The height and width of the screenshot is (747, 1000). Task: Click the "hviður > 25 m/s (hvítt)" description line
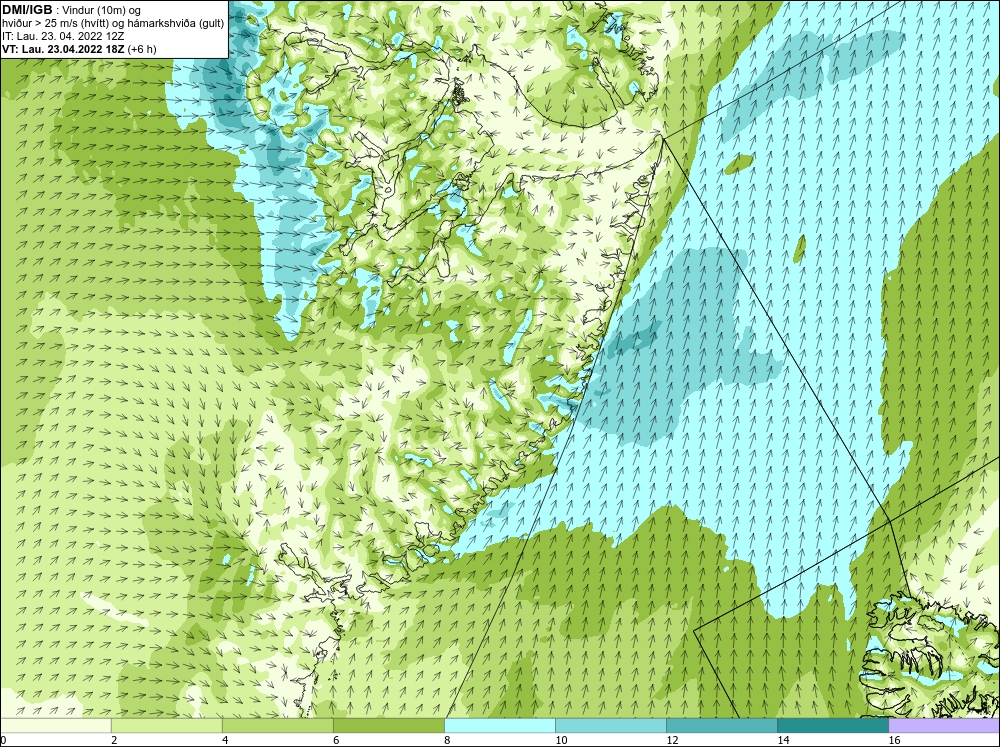click(113, 24)
